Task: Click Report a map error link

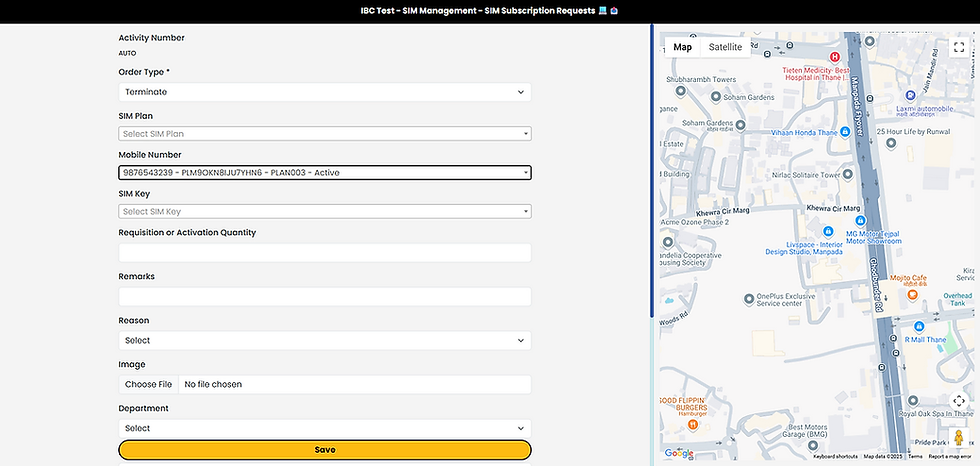Action: pos(950,457)
